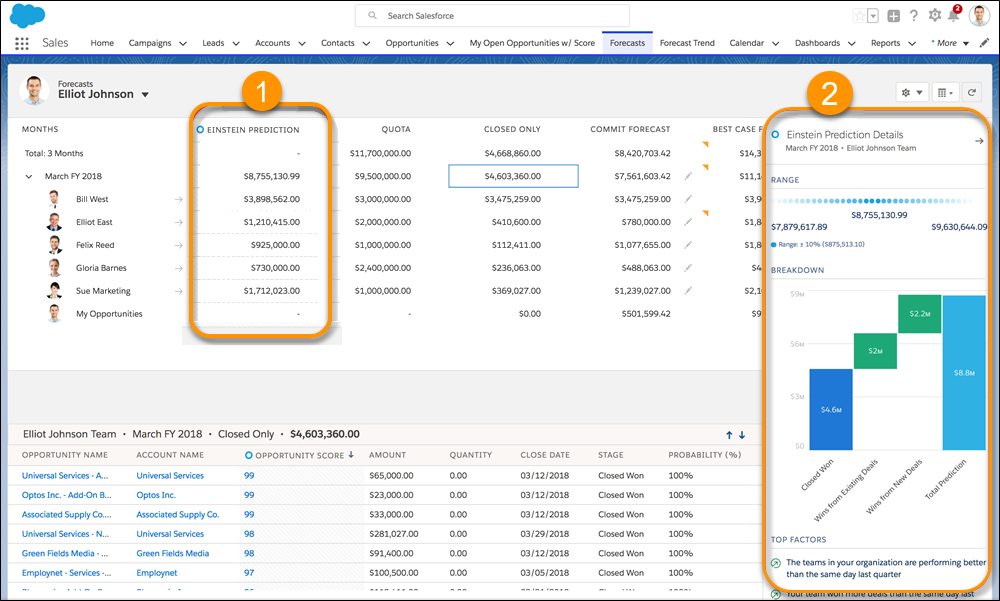Open the Contacts tab dropdown chevron
This screenshot has width=1000, height=601.
[366, 43]
